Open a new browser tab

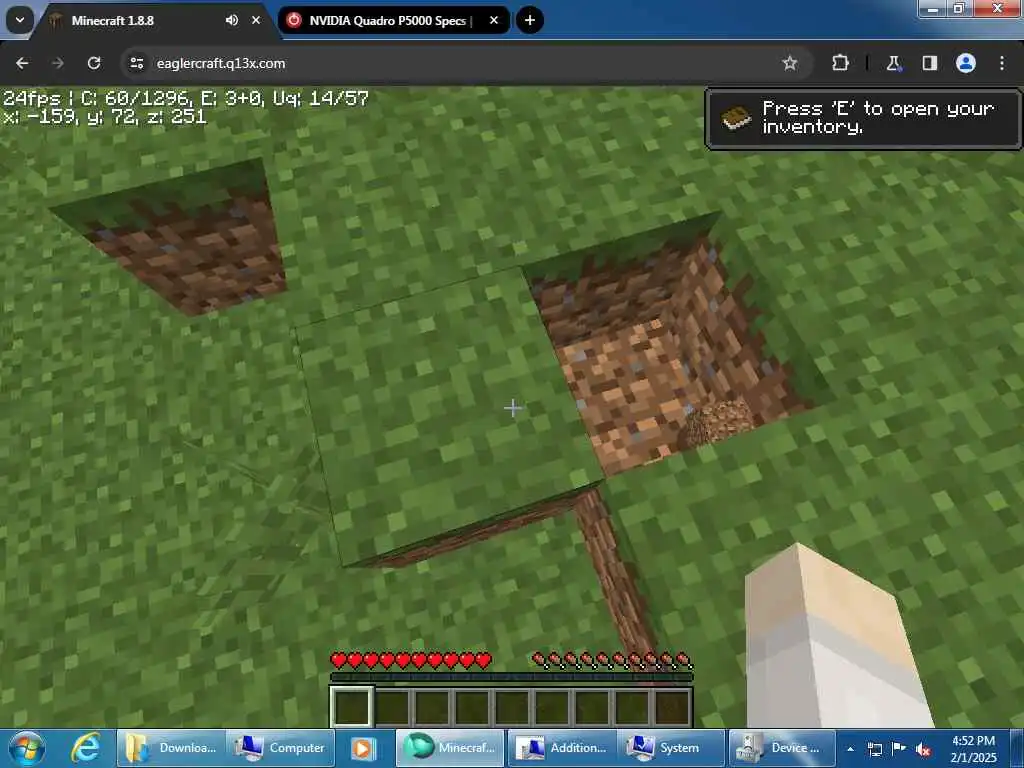pyautogui.click(x=530, y=20)
